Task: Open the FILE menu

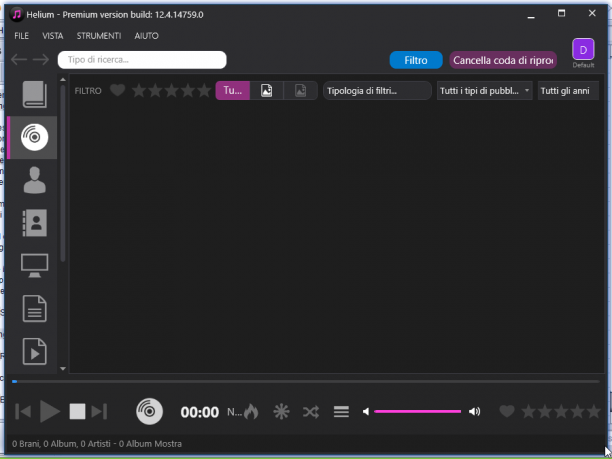Action: (21, 36)
